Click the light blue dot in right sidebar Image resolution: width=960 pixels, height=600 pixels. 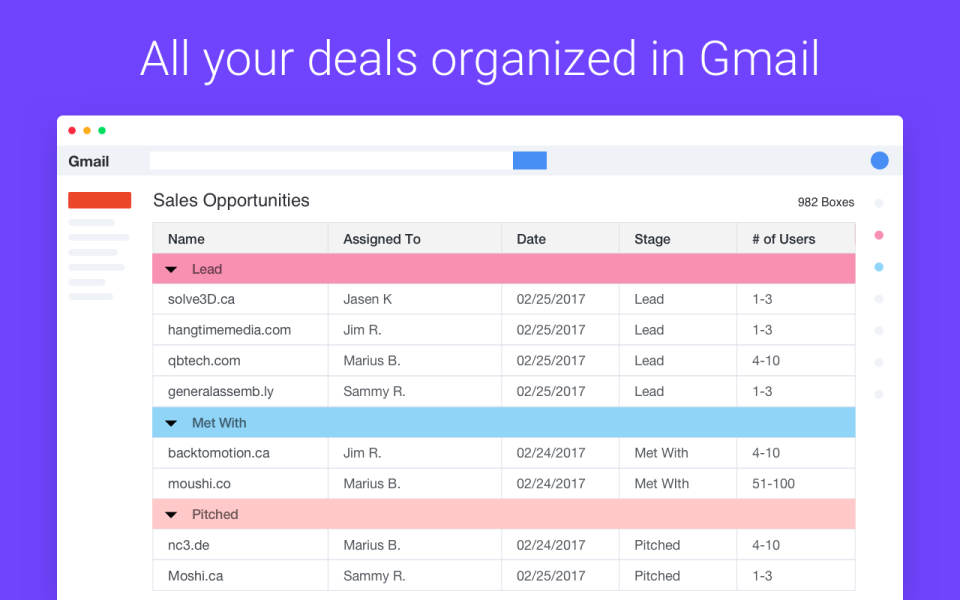point(879,267)
